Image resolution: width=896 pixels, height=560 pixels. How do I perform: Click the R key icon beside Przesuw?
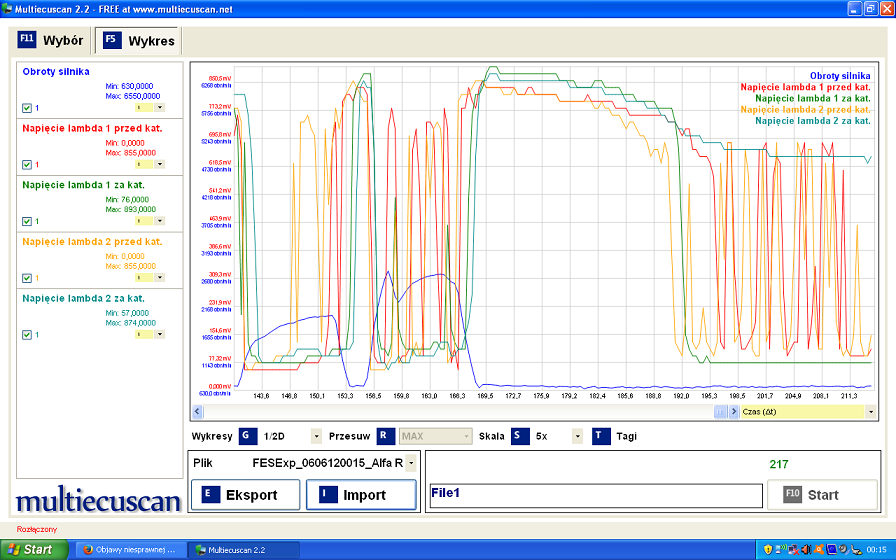pyautogui.click(x=386, y=436)
